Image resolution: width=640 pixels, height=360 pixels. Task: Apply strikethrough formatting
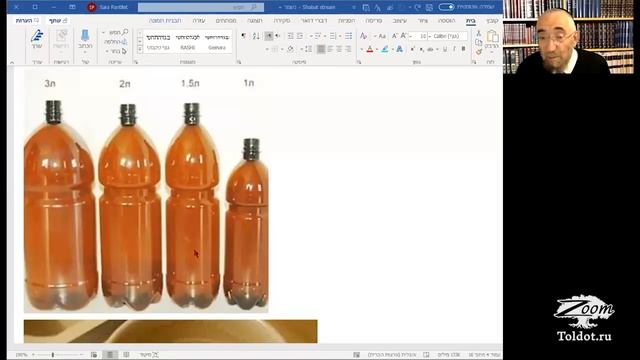pyautogui.click(x=430, y=49)
